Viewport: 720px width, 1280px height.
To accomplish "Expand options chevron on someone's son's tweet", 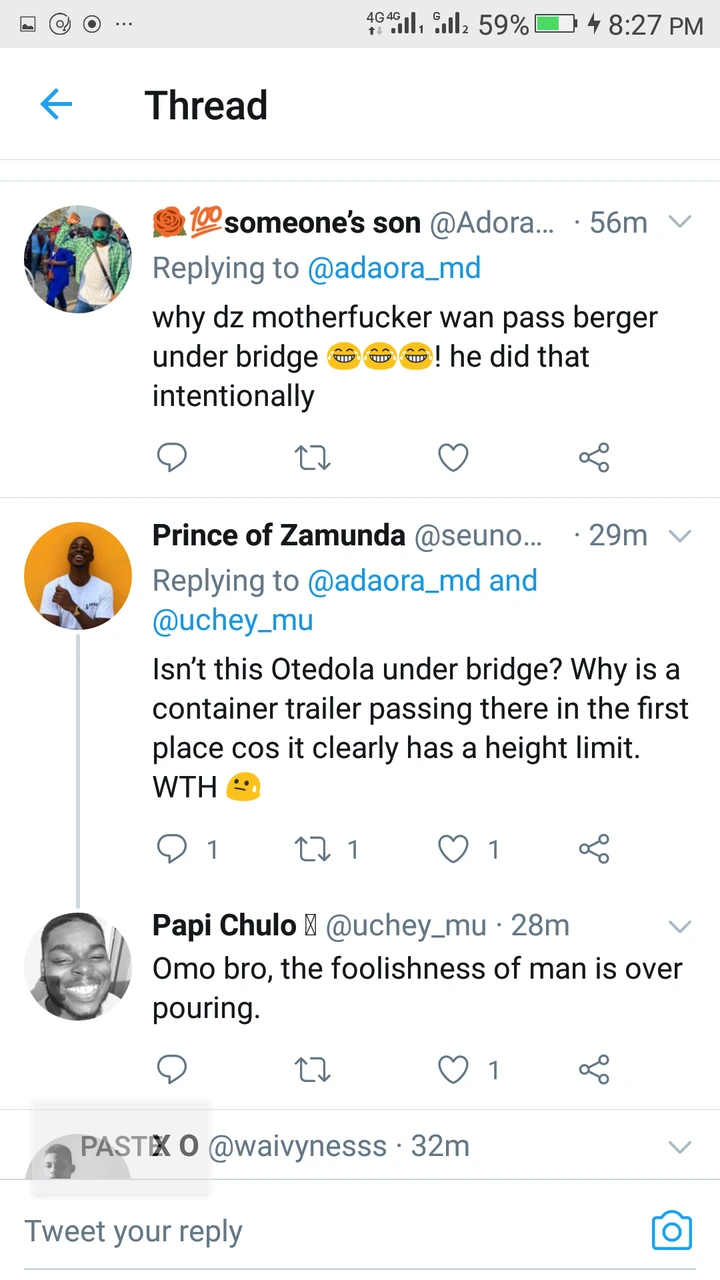I will point(680,222).
